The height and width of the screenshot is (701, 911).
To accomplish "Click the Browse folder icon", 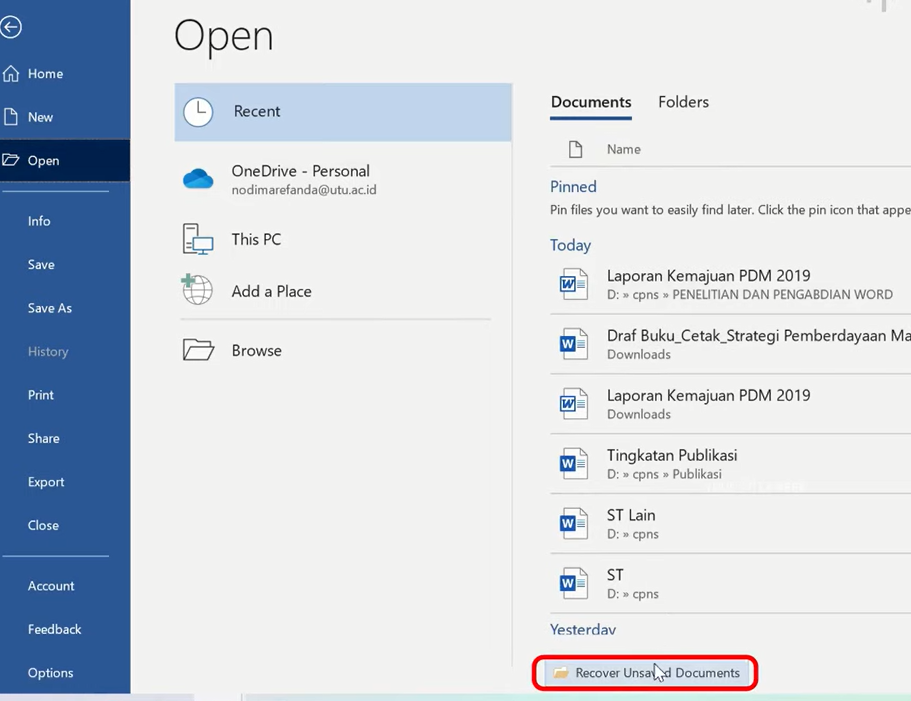I will click(x=198, y=350).
